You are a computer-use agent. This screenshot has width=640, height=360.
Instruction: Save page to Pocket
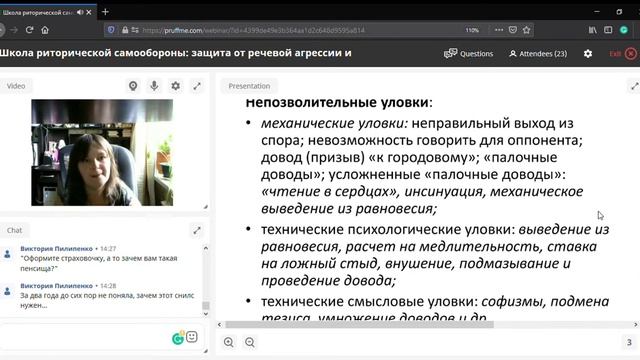pos(513,30)
